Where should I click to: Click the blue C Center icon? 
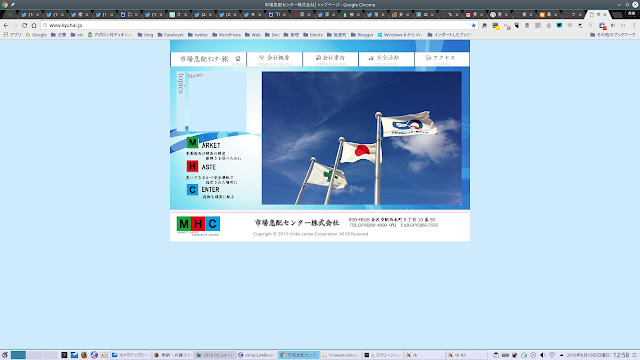(192, 190)
